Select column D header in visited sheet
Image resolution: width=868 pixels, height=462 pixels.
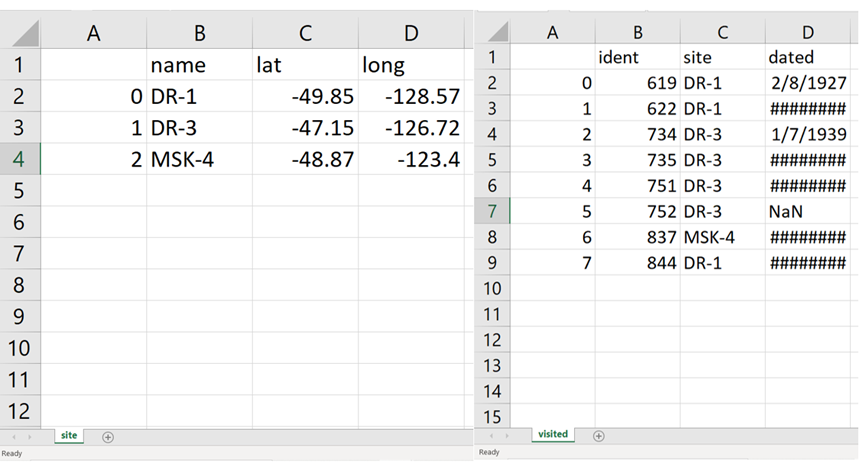point(808,32)
